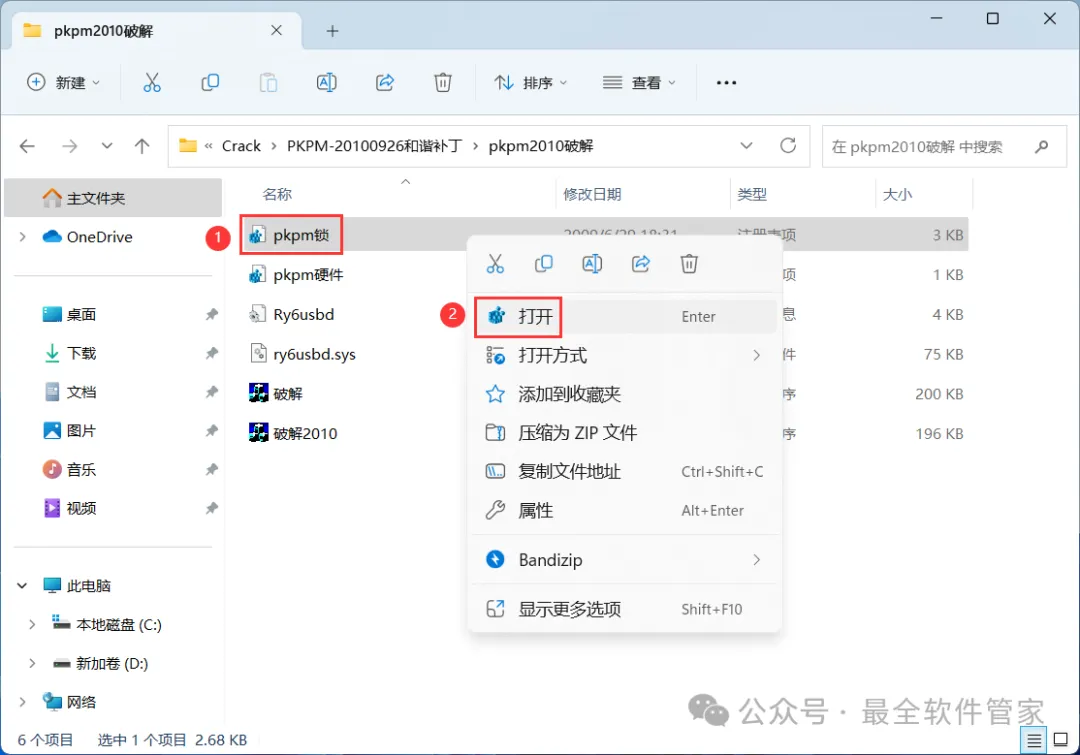Choose 复制文件地址 in context menu

[624, 472]
